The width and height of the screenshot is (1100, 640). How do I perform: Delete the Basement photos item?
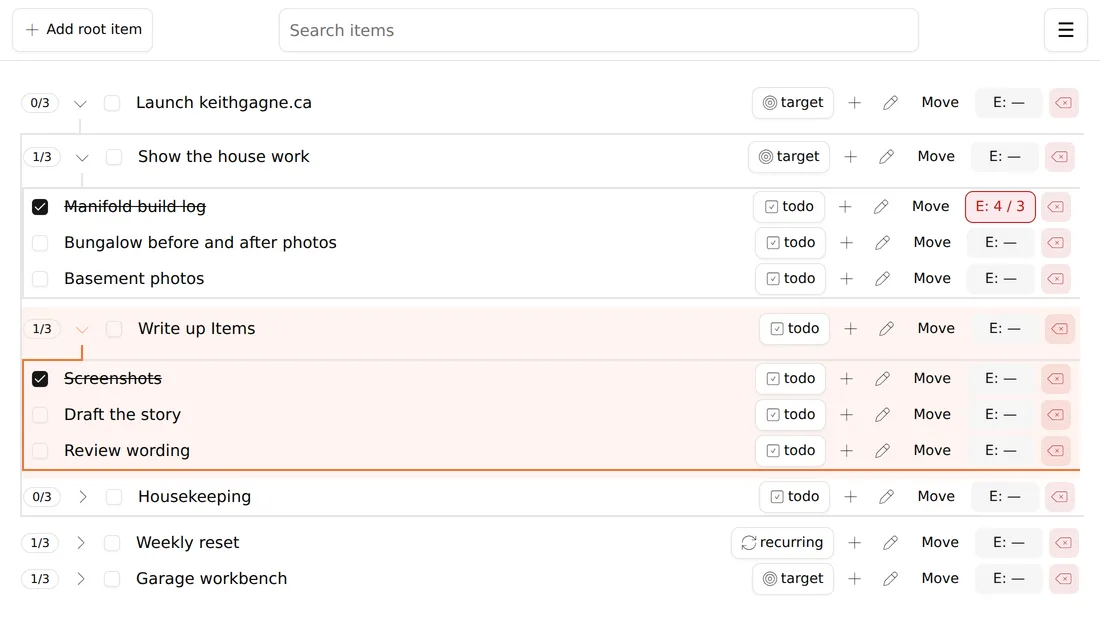tap(1055, 279)
